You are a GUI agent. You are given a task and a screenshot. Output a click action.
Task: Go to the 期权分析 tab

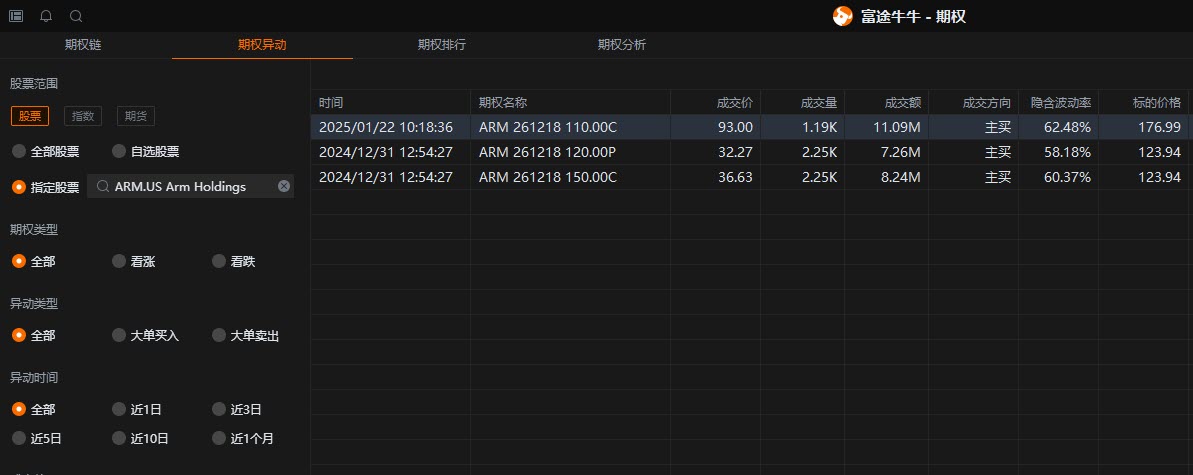point(622,45)
